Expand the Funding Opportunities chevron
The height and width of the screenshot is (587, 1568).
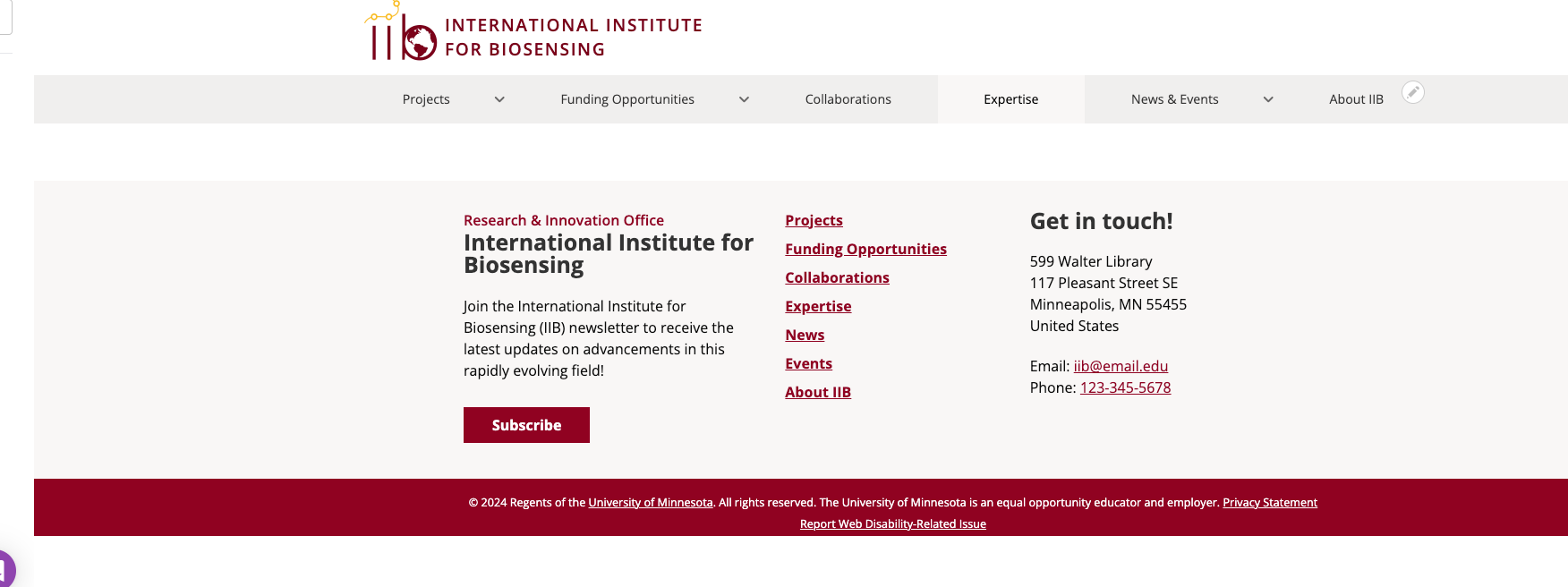click(x=744, y=99)
